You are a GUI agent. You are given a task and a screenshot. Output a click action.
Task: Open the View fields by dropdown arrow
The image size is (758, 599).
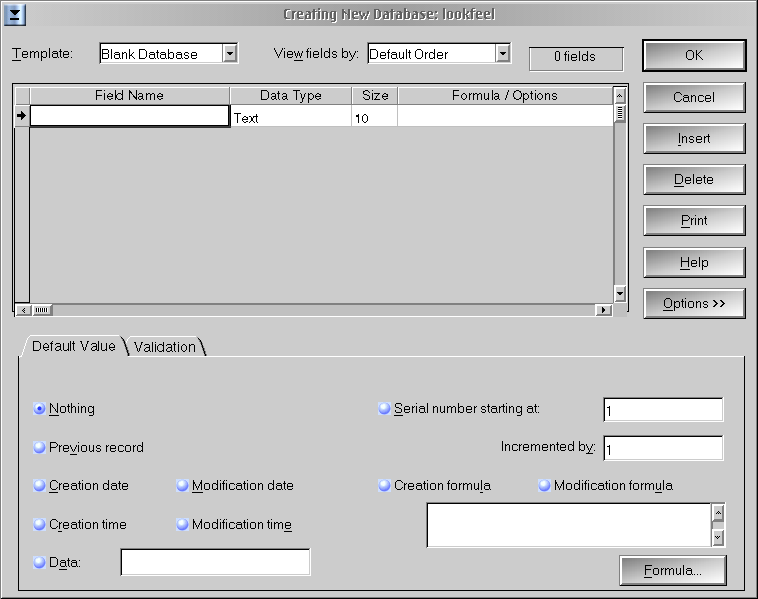503,53
